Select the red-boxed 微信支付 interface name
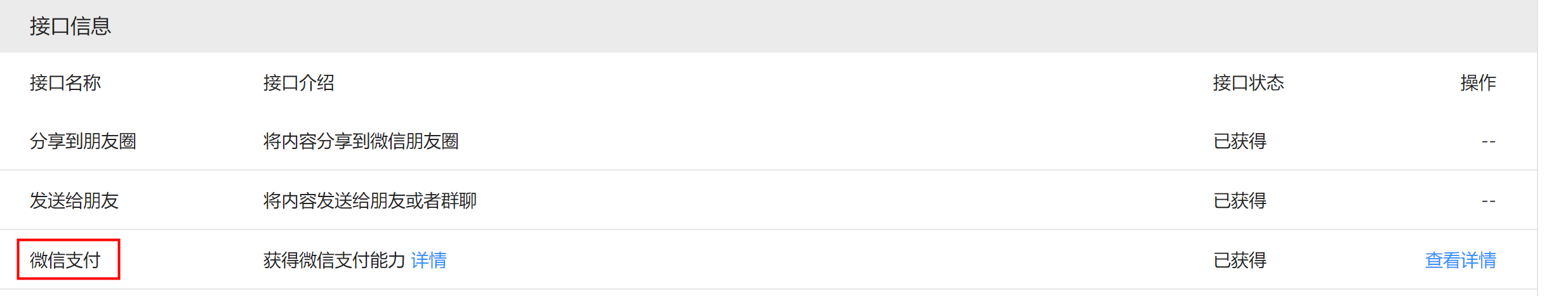Image resolution: width=1568 pixels, height=296 pixels. (x=65, y=260)
